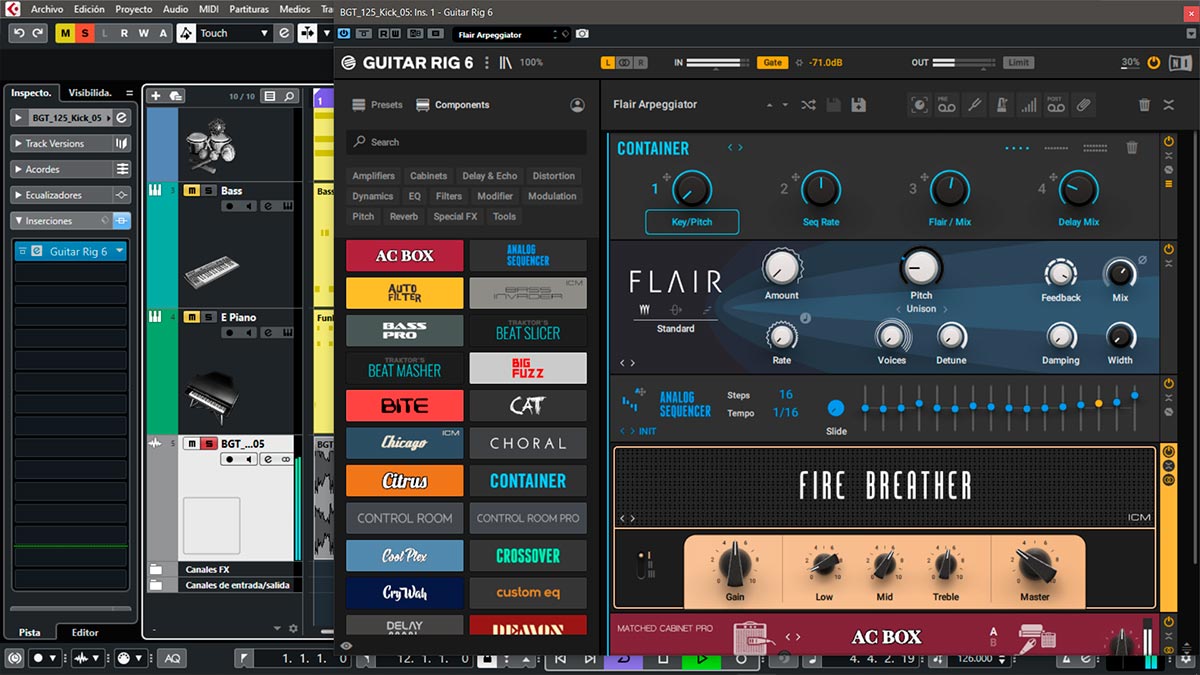Click the Cubase redo arrow
This screenshot has height=675, width=1200.
pyautogui.click(x=38, y=33)
